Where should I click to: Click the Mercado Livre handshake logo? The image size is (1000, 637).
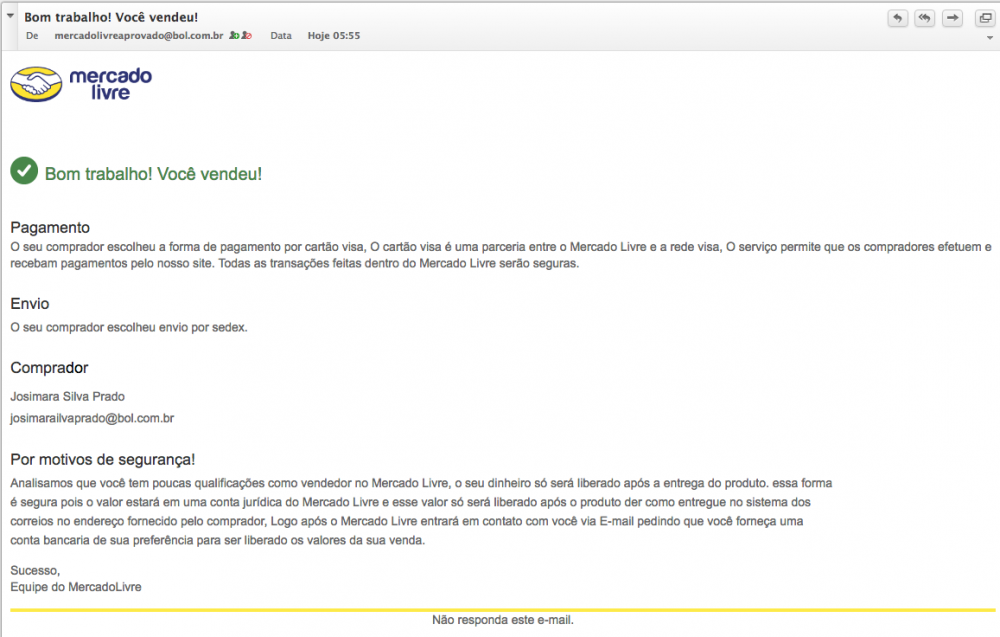(36, 84)
